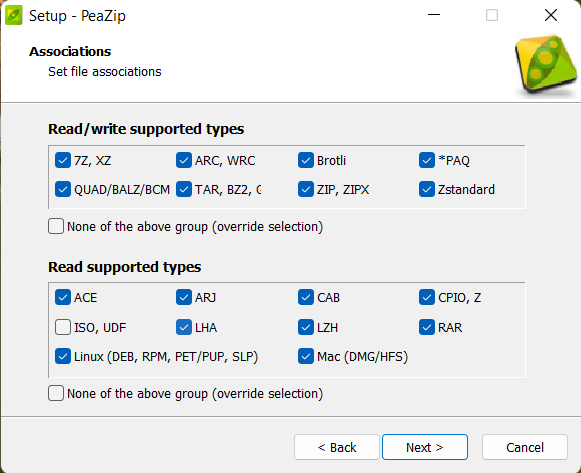The width and height of the screenshot is (581, 473).
Task: Toggle the Zstandard checkbox
Action: click(427, 189)
